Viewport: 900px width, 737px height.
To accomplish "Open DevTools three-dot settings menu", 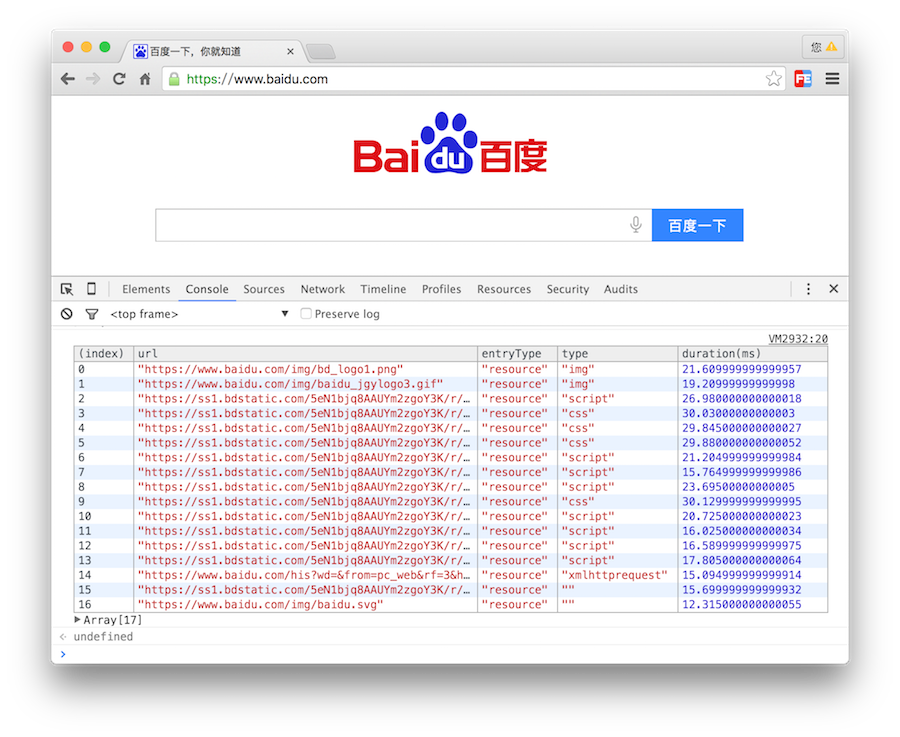I will [x=808, y=289].
